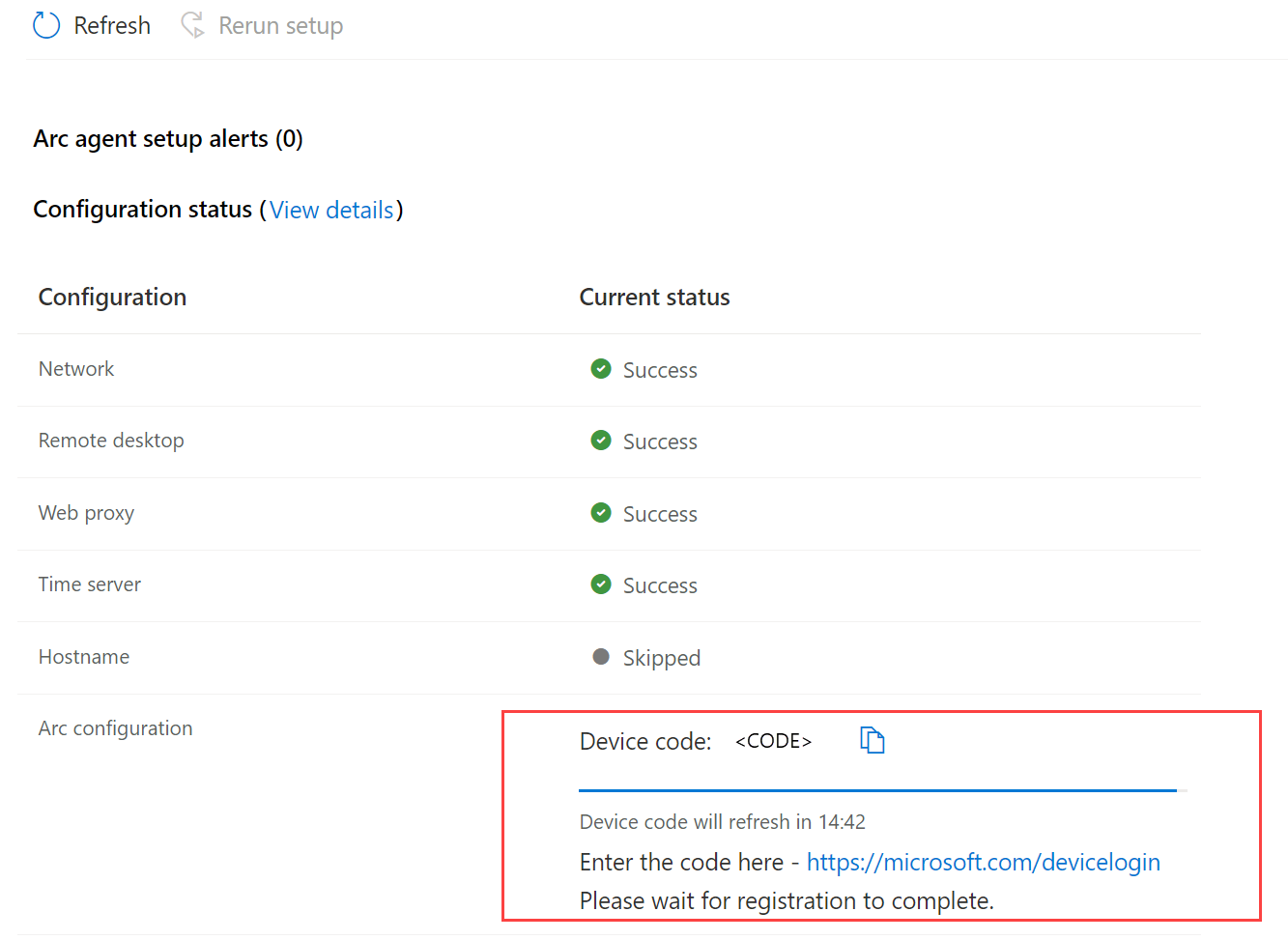Select the Web proxy row label
The height and width of the screenshot is (940, 1288).
coord(86,513)
